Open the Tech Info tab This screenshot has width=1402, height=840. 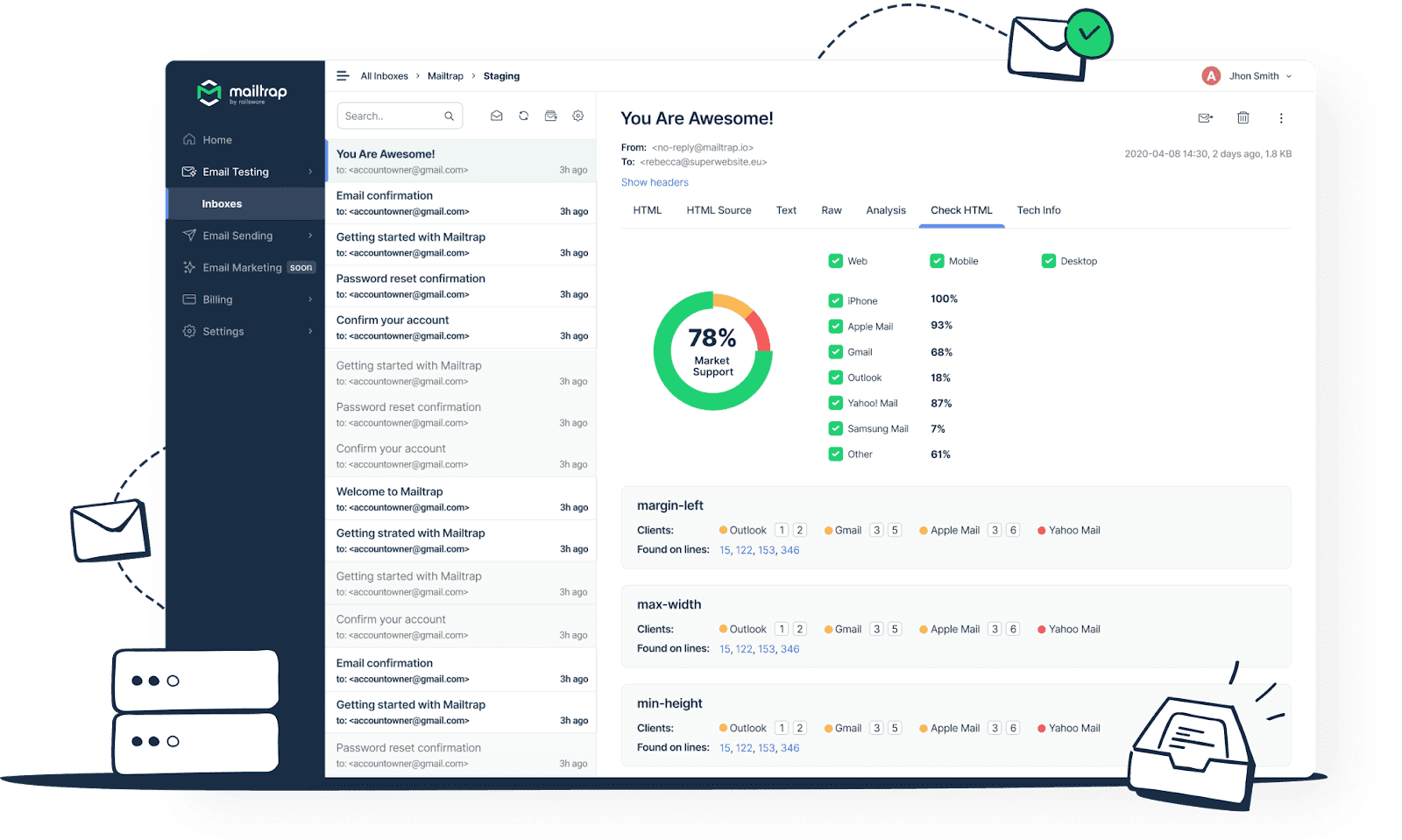coord(1038,210)
